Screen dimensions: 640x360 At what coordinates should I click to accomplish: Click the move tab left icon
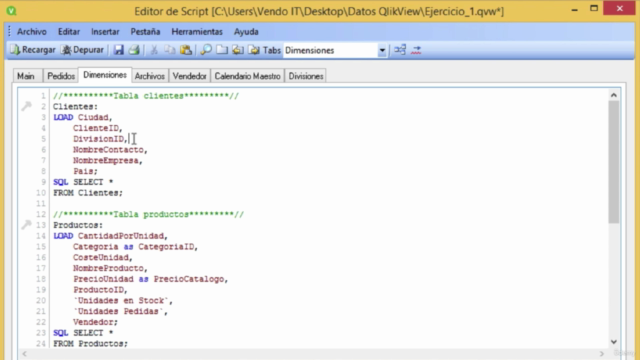tap(238, 50)
